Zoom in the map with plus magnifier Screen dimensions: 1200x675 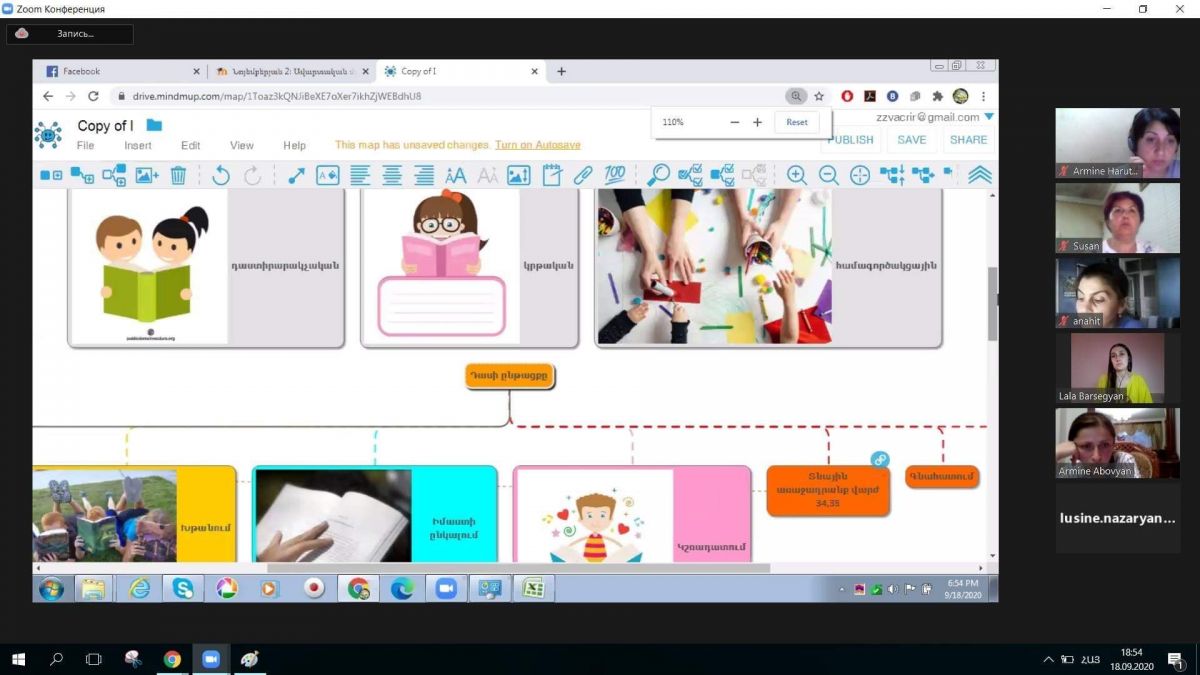click(797, 175)
